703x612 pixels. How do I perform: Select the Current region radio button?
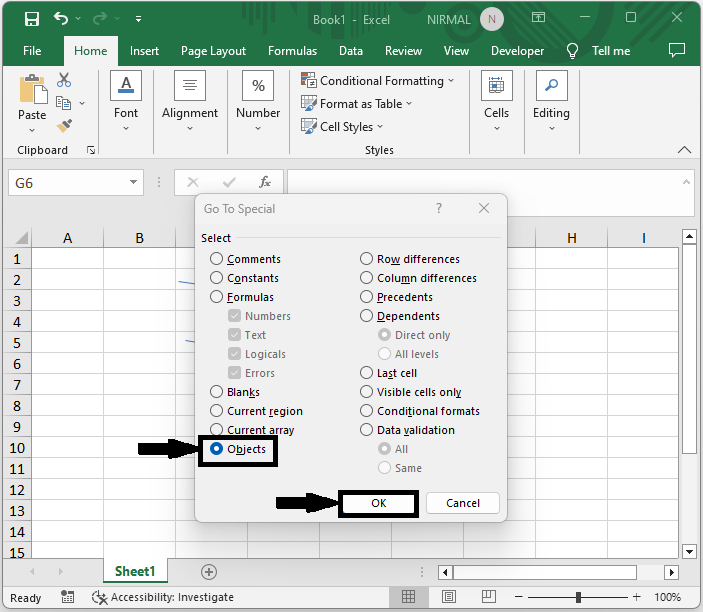(217, 411)
